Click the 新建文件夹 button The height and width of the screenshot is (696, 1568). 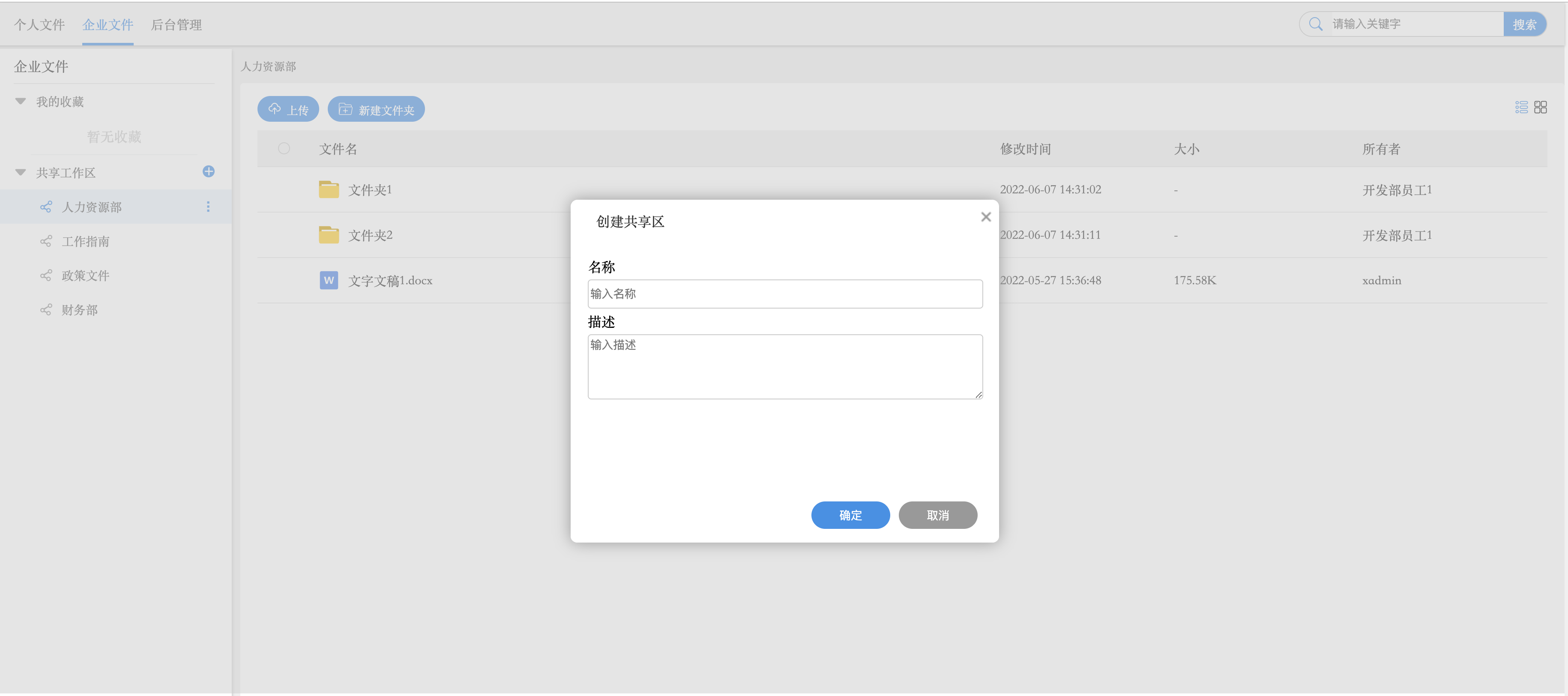tap(376, 110)
